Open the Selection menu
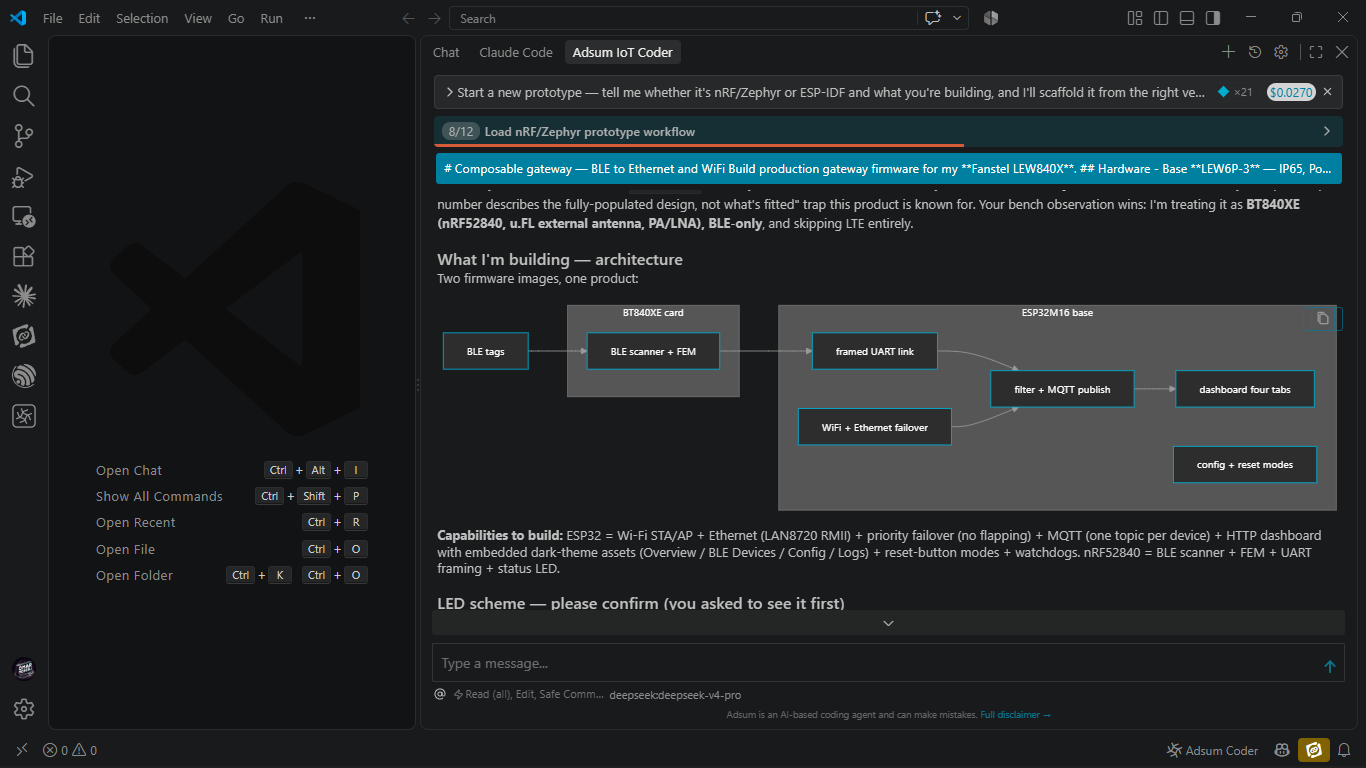The width and height of the screenshot is (1366, 768). [x=142, y=18]
